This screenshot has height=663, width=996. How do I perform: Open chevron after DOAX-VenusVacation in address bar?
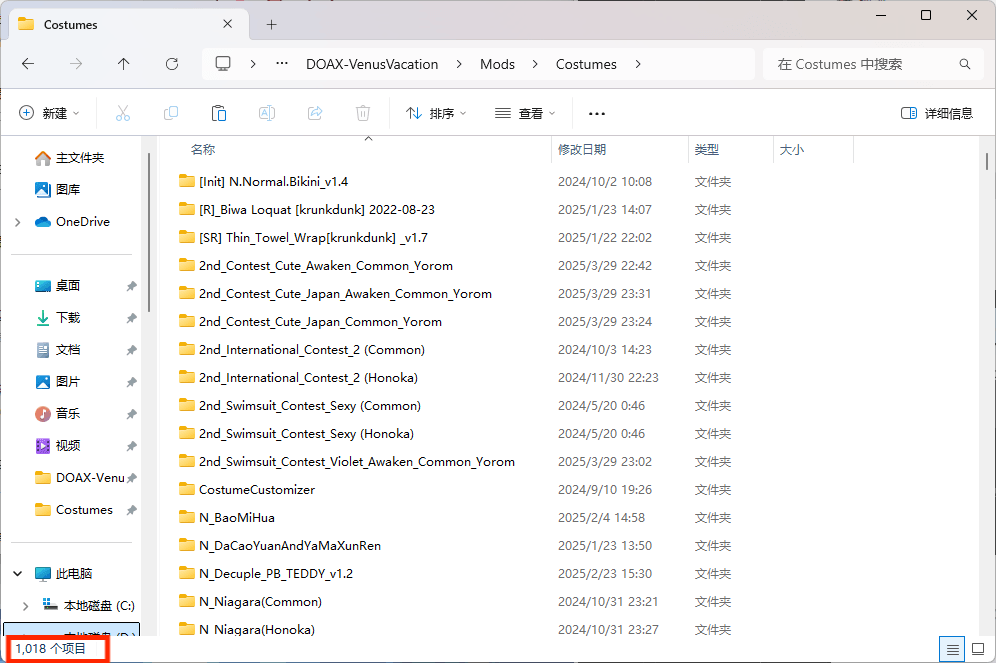click(459, 64)
